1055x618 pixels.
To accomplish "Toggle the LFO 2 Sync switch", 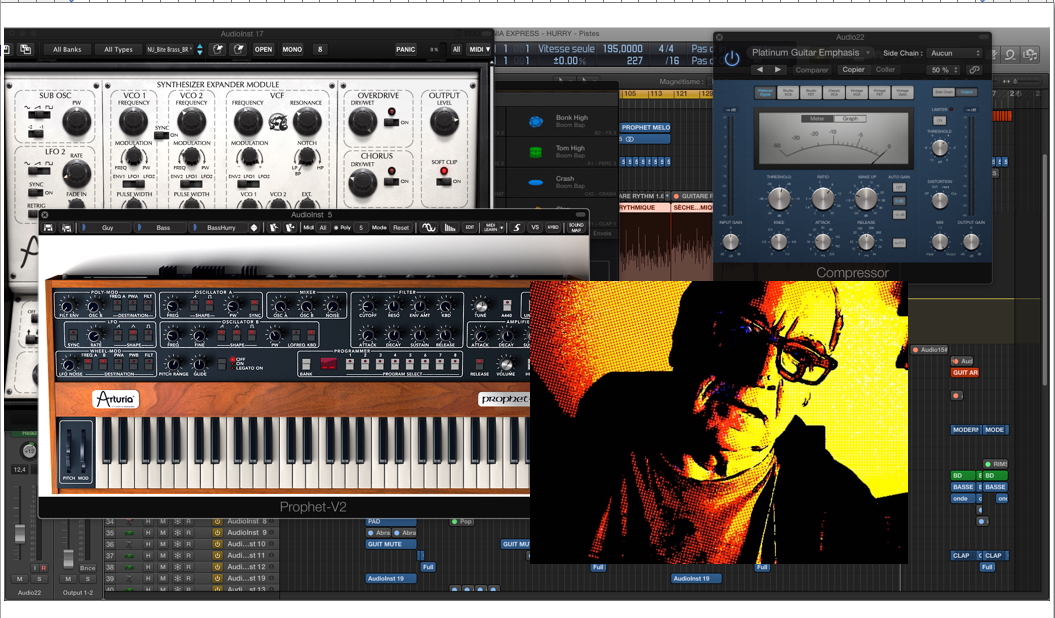I will tap(36, 193).
